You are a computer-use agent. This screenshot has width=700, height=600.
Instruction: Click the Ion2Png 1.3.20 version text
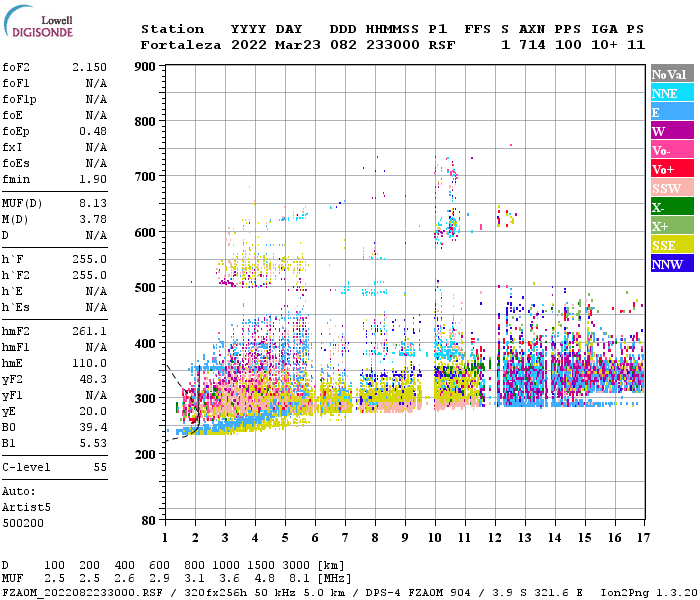point(649,593)
